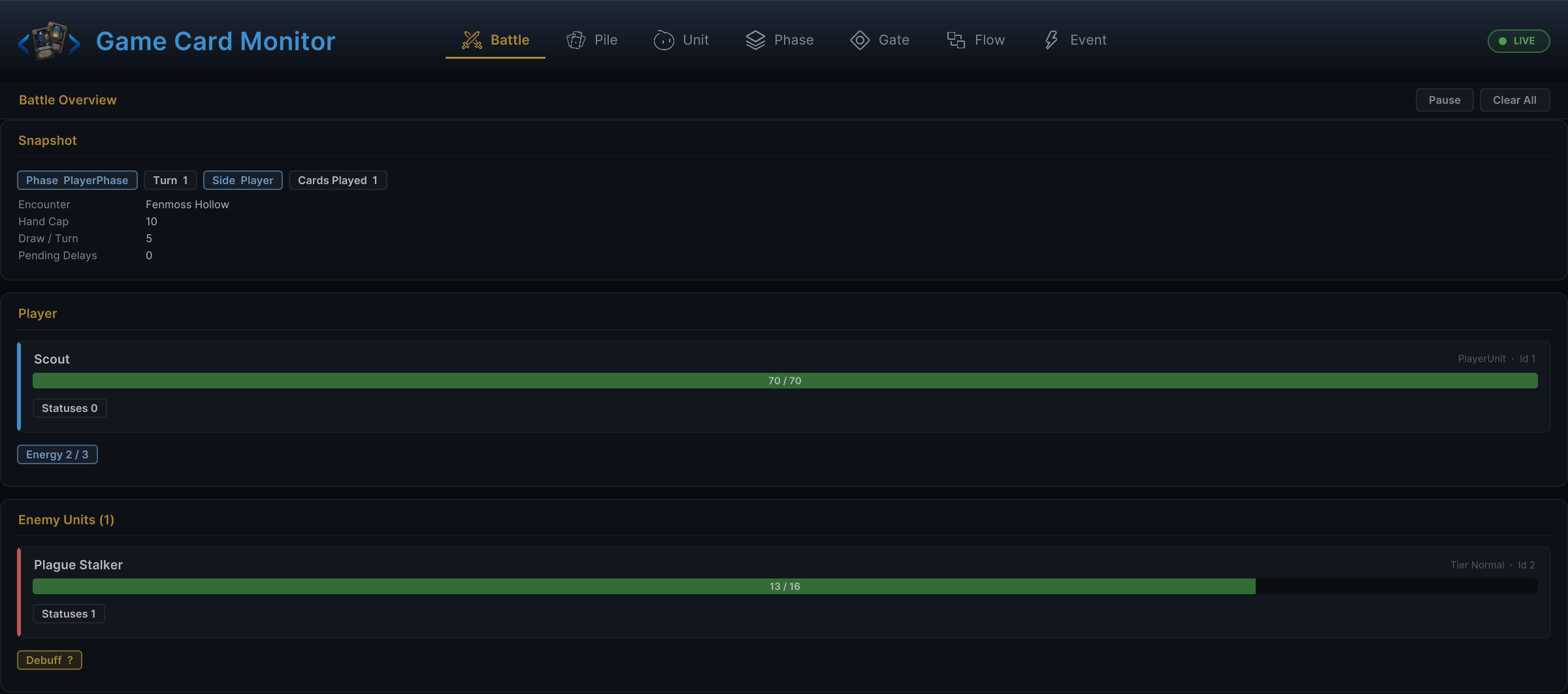Click the diamond Gate icon
The width and height of the screenshot is (1568, 694).
pyautogui.click(x=860, y=40)
